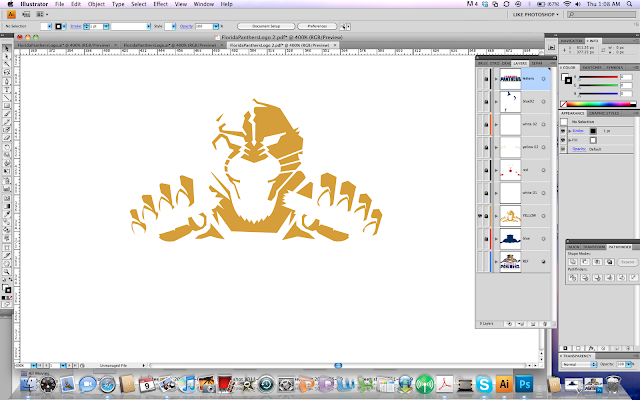
Task: Open the Effect menu
Action: point(160,4)
